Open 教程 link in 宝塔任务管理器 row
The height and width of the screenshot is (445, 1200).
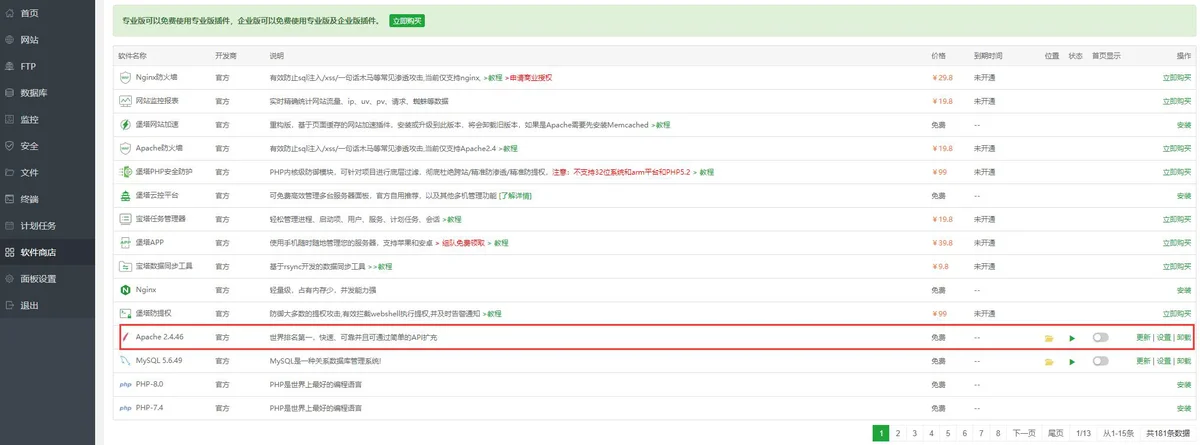point(454,219)
